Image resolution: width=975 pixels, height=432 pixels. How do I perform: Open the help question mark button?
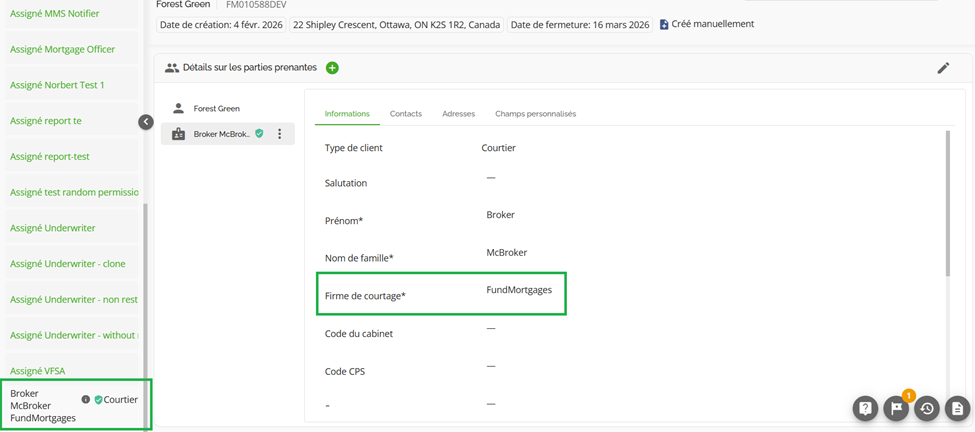[x=865, y=408]
